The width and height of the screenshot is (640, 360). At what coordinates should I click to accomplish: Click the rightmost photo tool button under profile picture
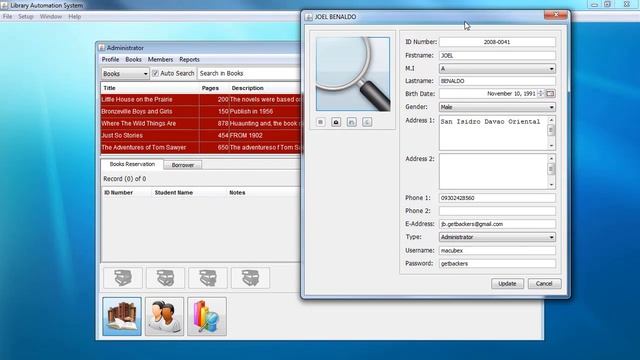tap(367, 122)
